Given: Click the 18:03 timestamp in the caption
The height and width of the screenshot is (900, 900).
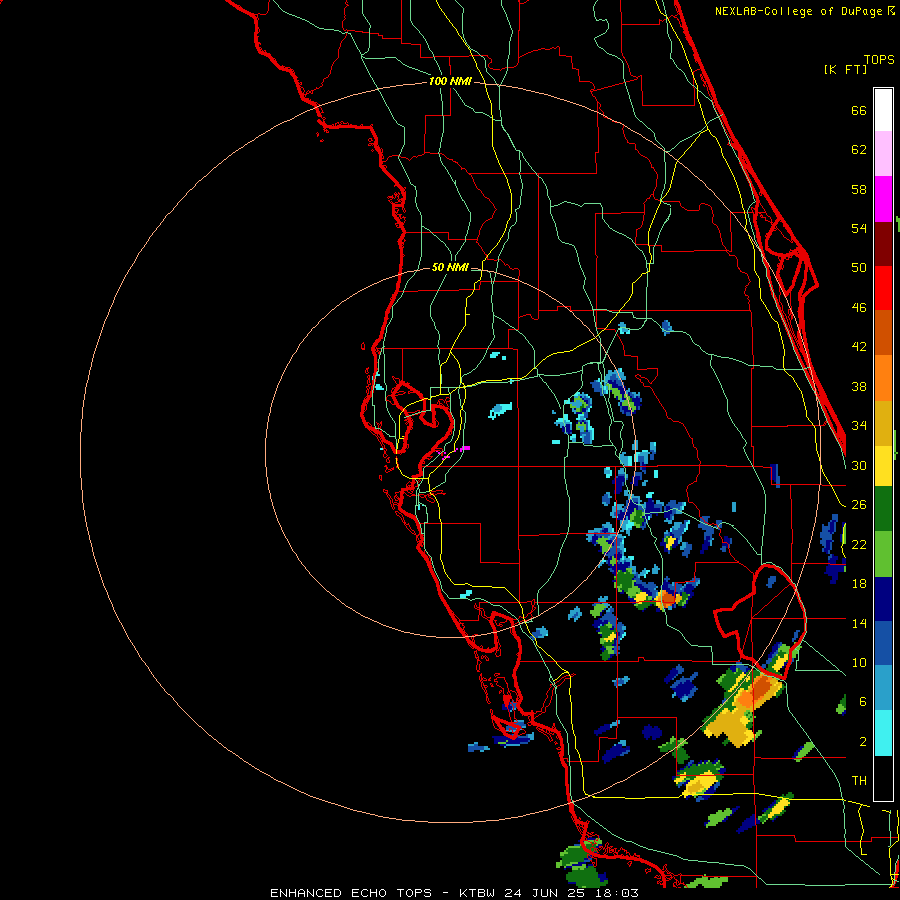Looking at the screenshot, I should [x=619, y=893].
